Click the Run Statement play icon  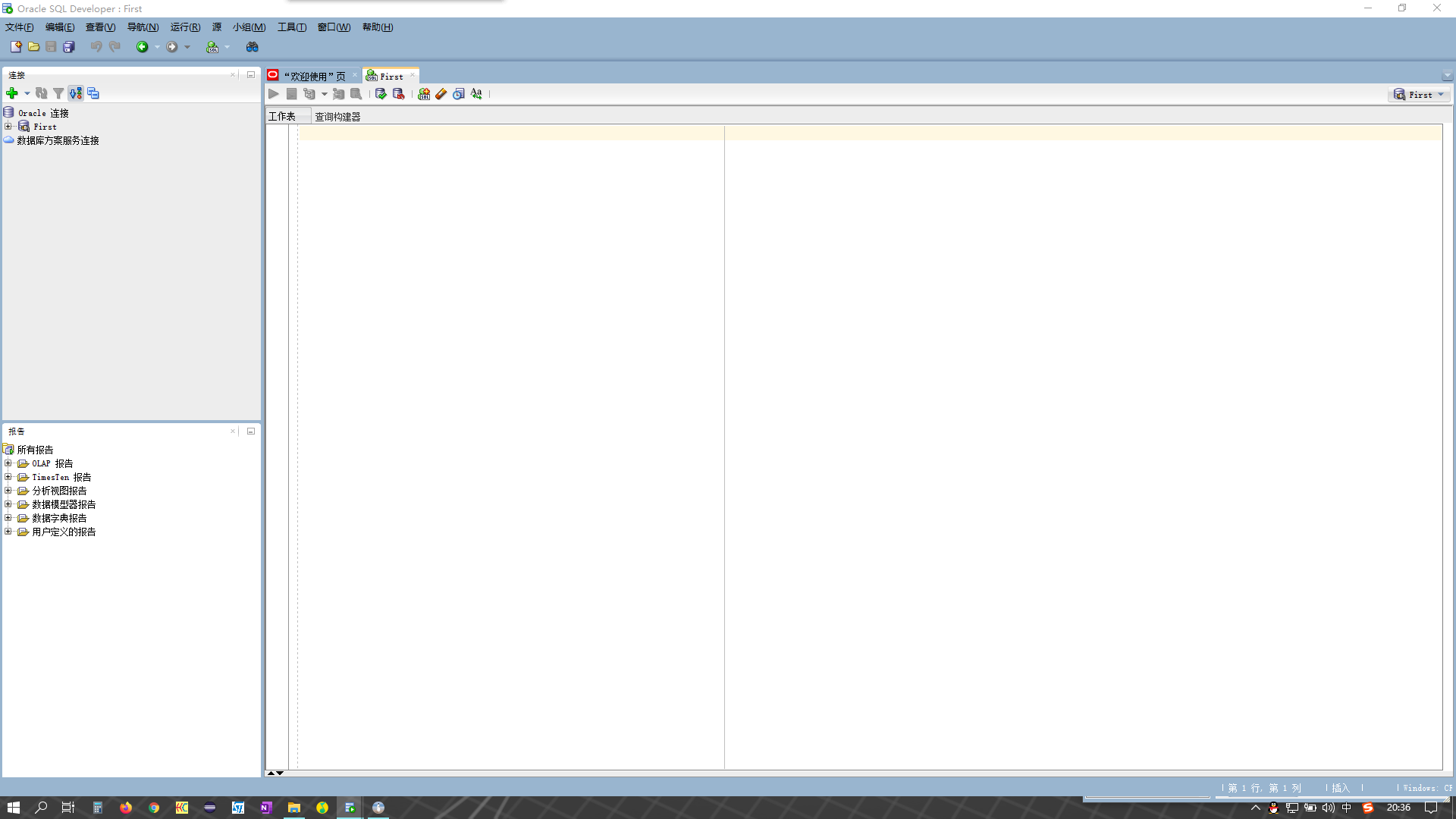coord(274,94)
